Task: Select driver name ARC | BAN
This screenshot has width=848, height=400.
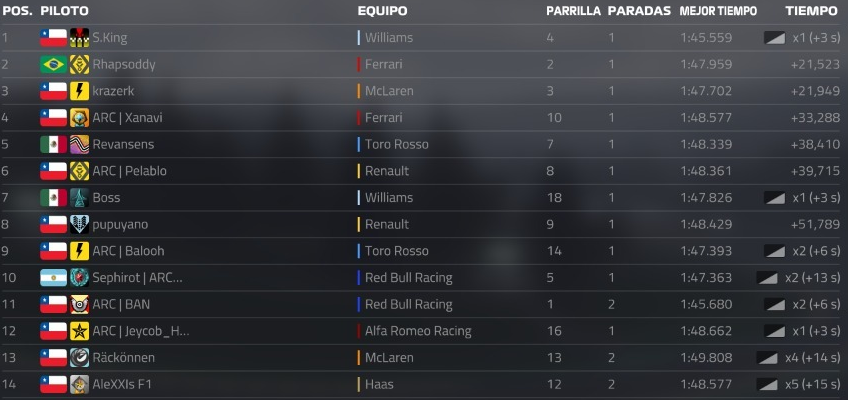Action: point(121,304)
